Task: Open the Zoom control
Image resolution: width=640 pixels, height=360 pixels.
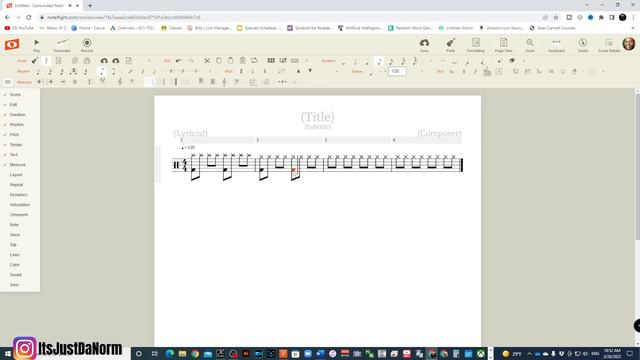Action: tap(530, 45)
